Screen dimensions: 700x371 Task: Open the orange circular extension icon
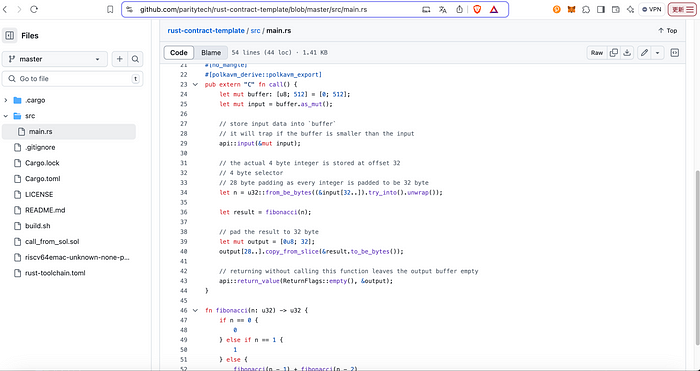coord(557,9)
